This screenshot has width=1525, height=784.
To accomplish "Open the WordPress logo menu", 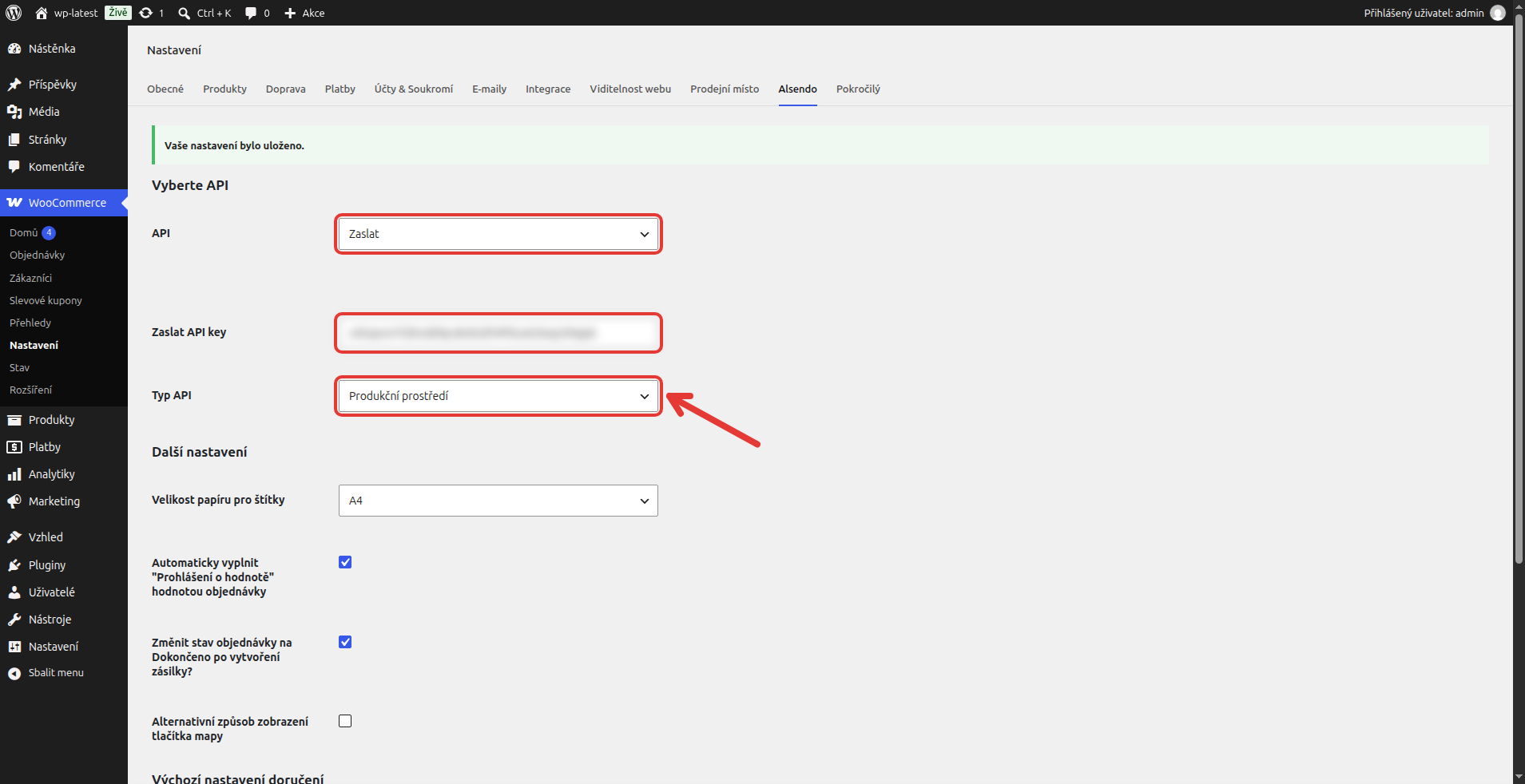I will (14, 13).
